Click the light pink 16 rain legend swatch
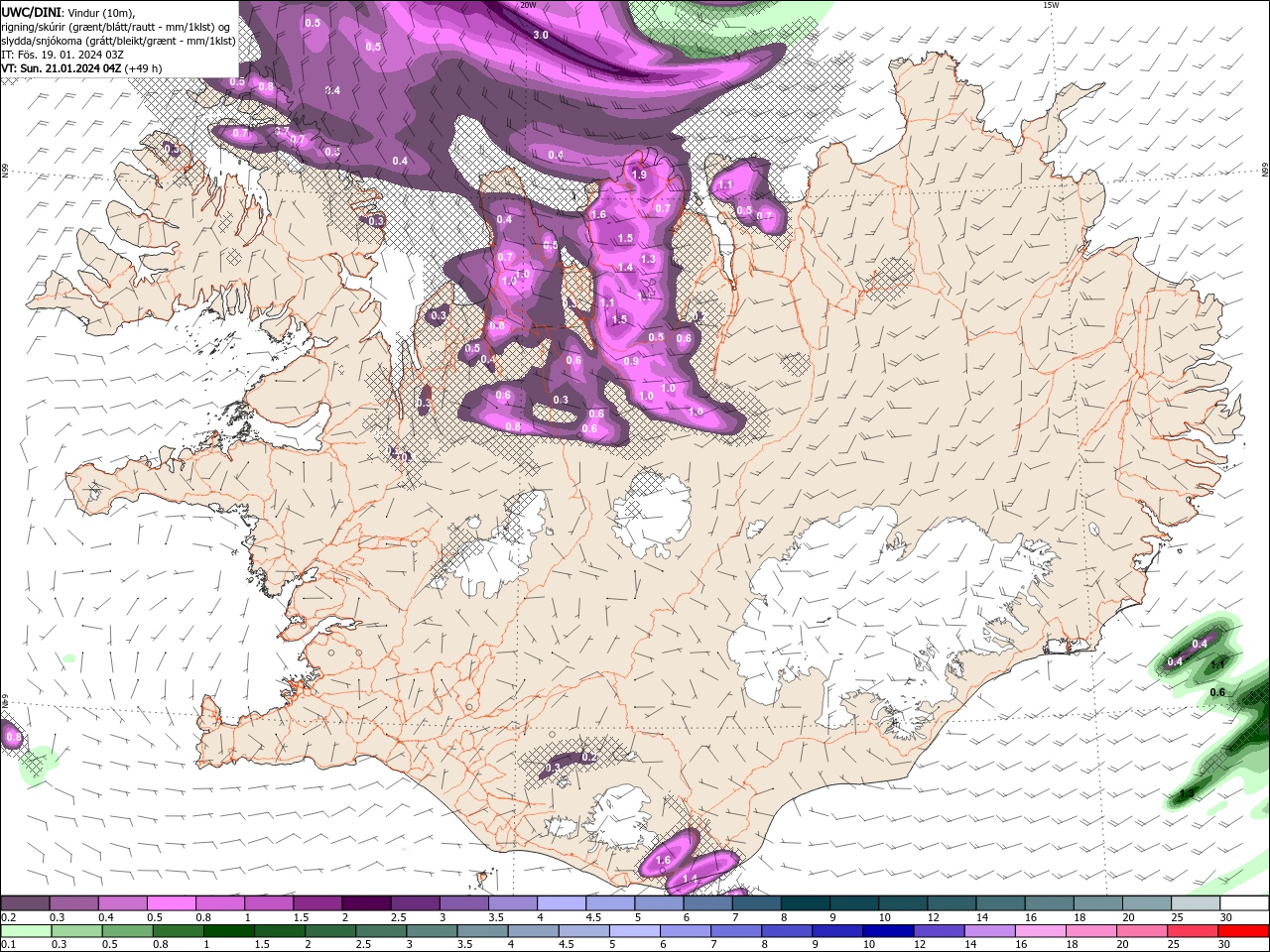The image size is (1270, 952). (1039, 931)
